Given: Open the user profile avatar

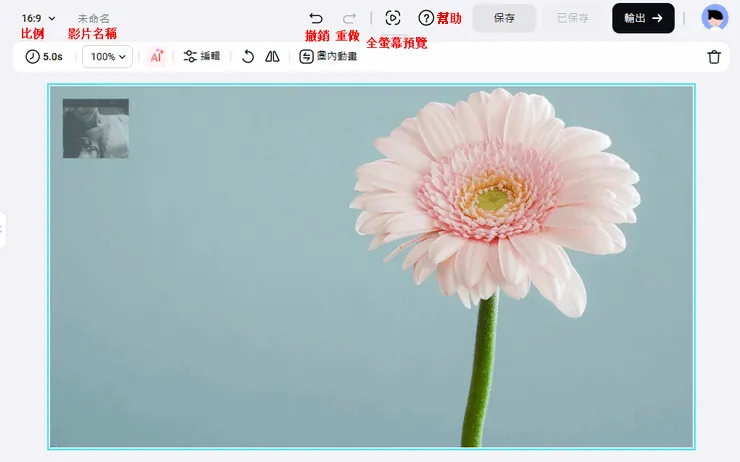Looking at the screenshot, I should pyautogui.click(x=714, y=18).
